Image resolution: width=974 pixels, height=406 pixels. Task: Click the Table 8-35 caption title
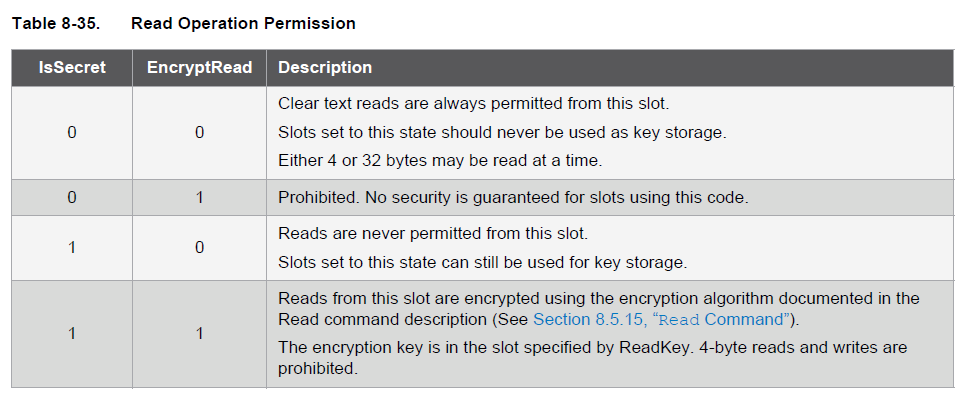click(x=184, y=24)
